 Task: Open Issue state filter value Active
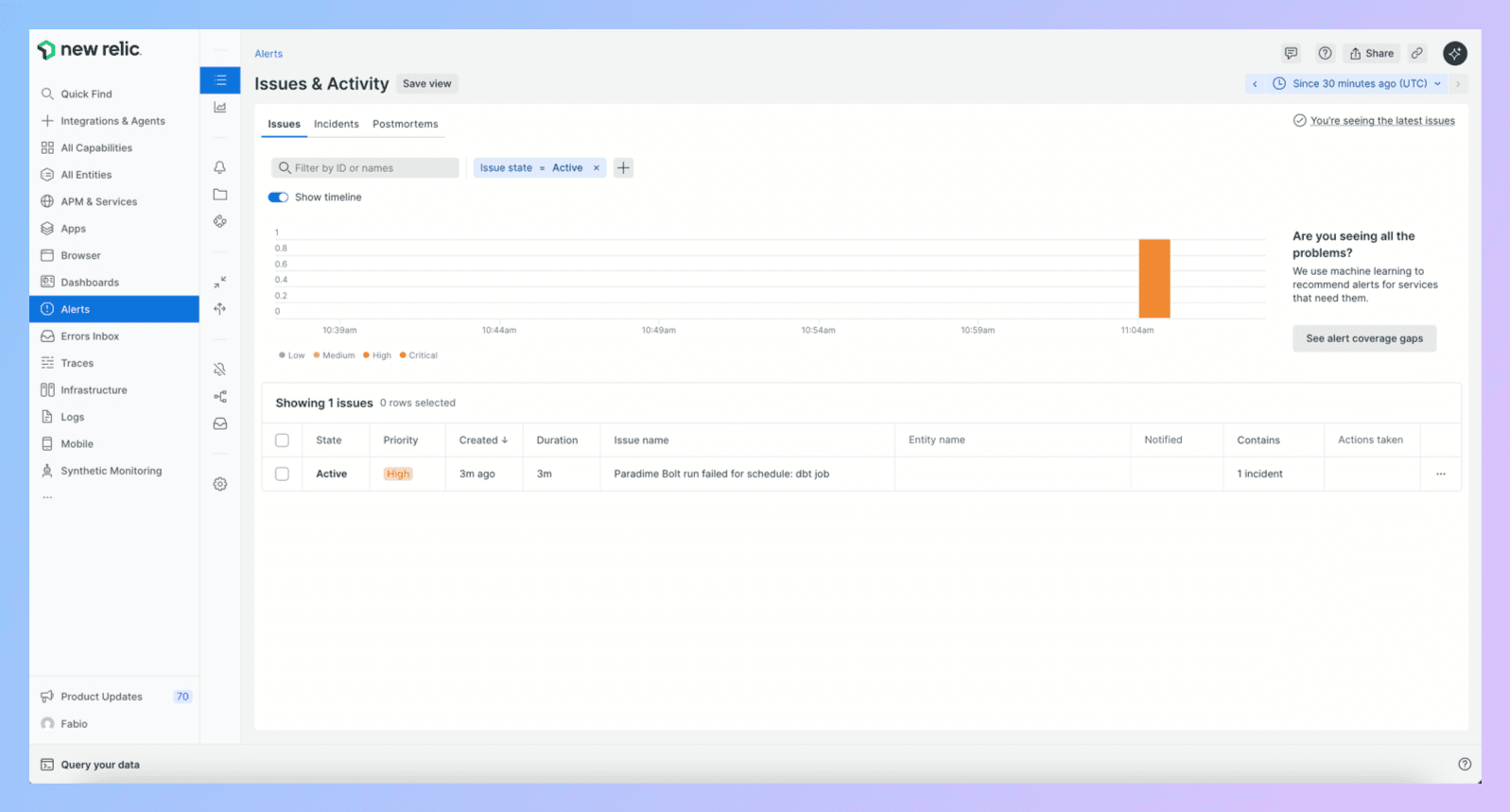[x=567, y=168]
